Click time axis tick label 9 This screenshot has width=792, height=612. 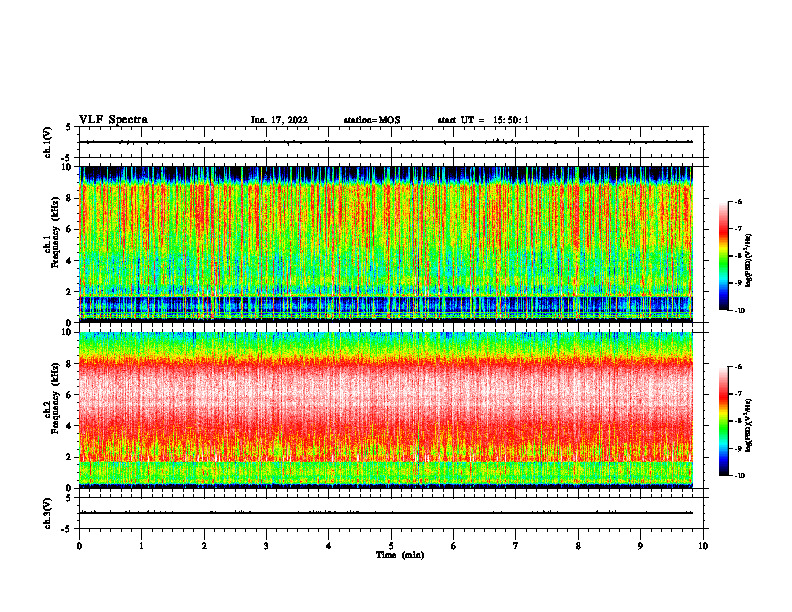click(640, 546)
